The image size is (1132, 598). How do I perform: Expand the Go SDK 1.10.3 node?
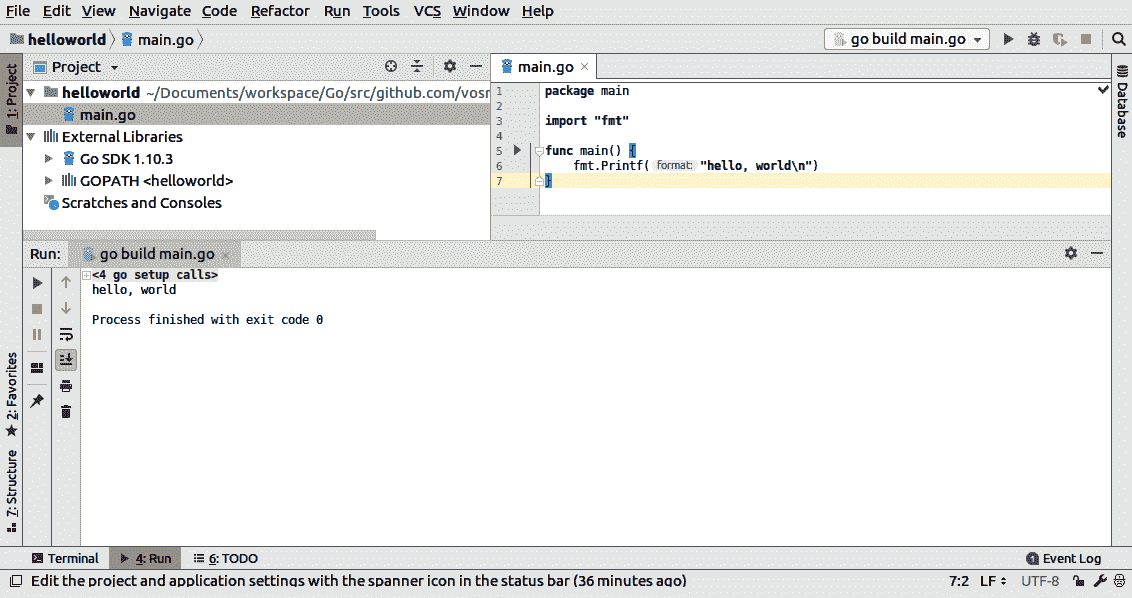pos(48,159)
